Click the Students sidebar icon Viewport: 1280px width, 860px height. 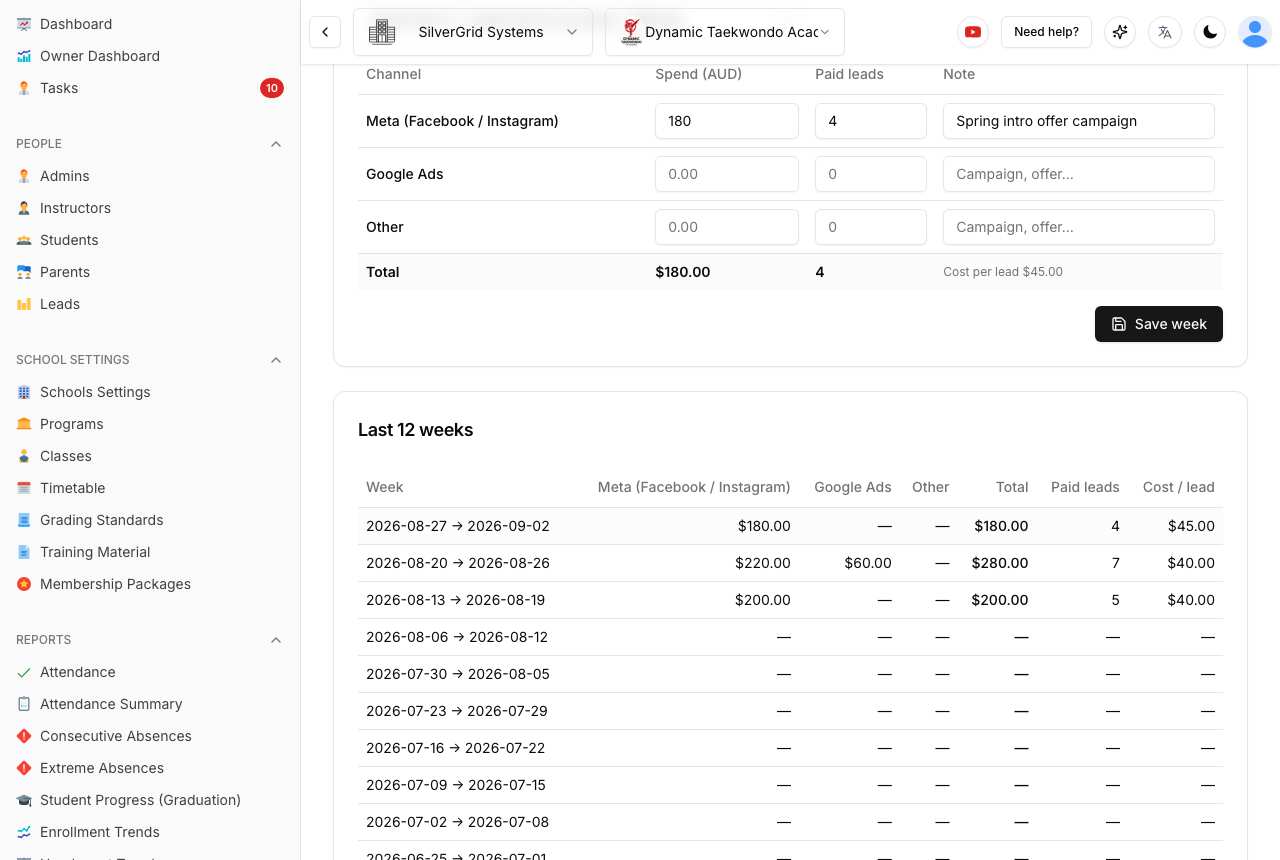point(24,240)
